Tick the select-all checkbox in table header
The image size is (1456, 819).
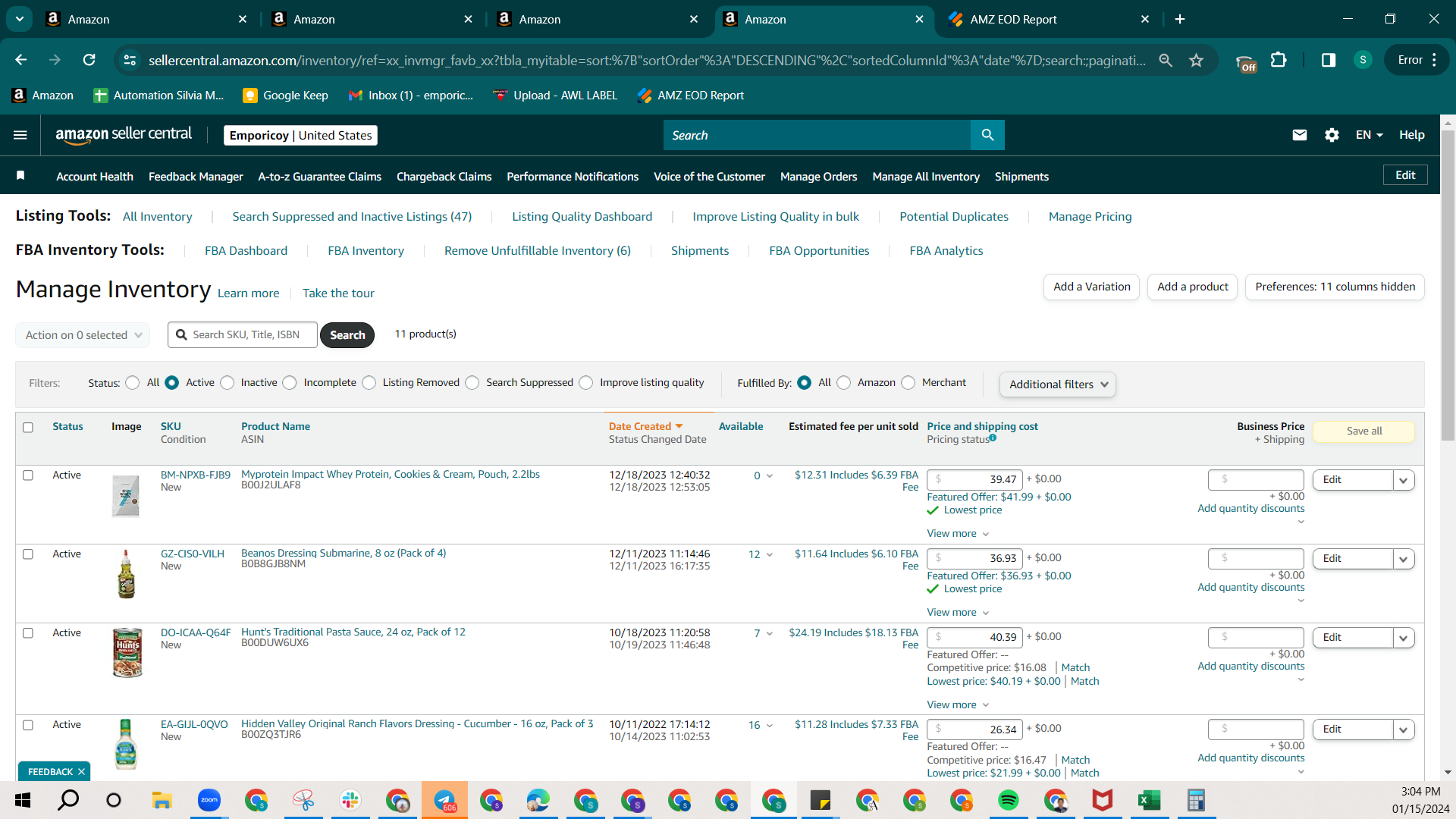pos(28,428)
